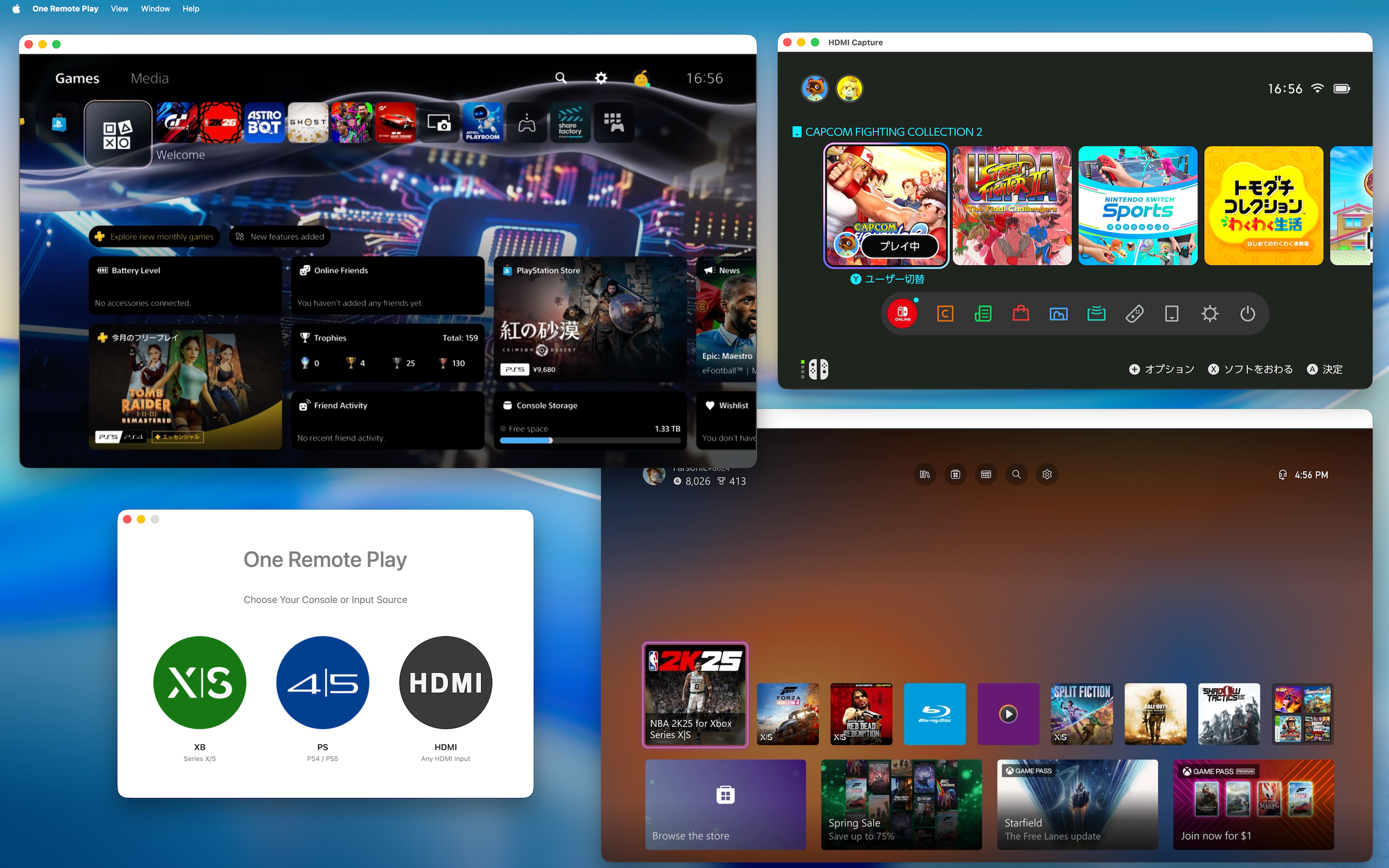The image size is (1389, 868).
Task: Open the Xbox settings gear icon
Action: coord(1047,474)
